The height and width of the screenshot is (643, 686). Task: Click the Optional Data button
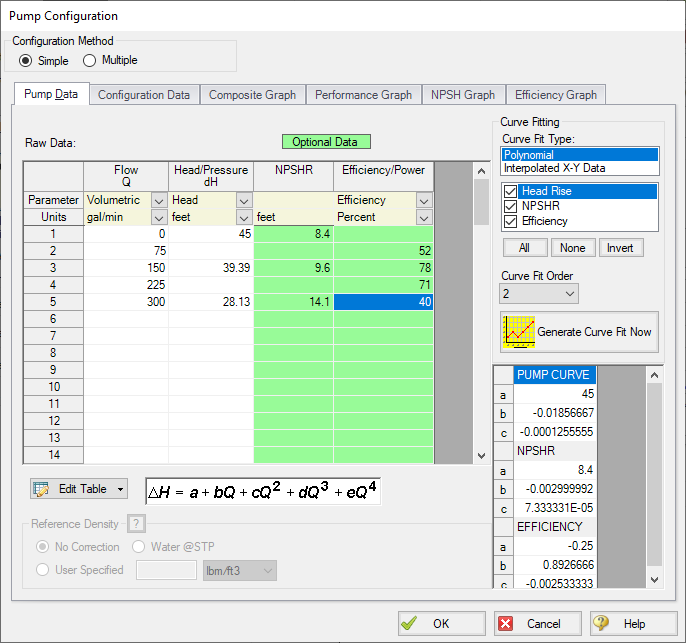click(x=326, y=142)
